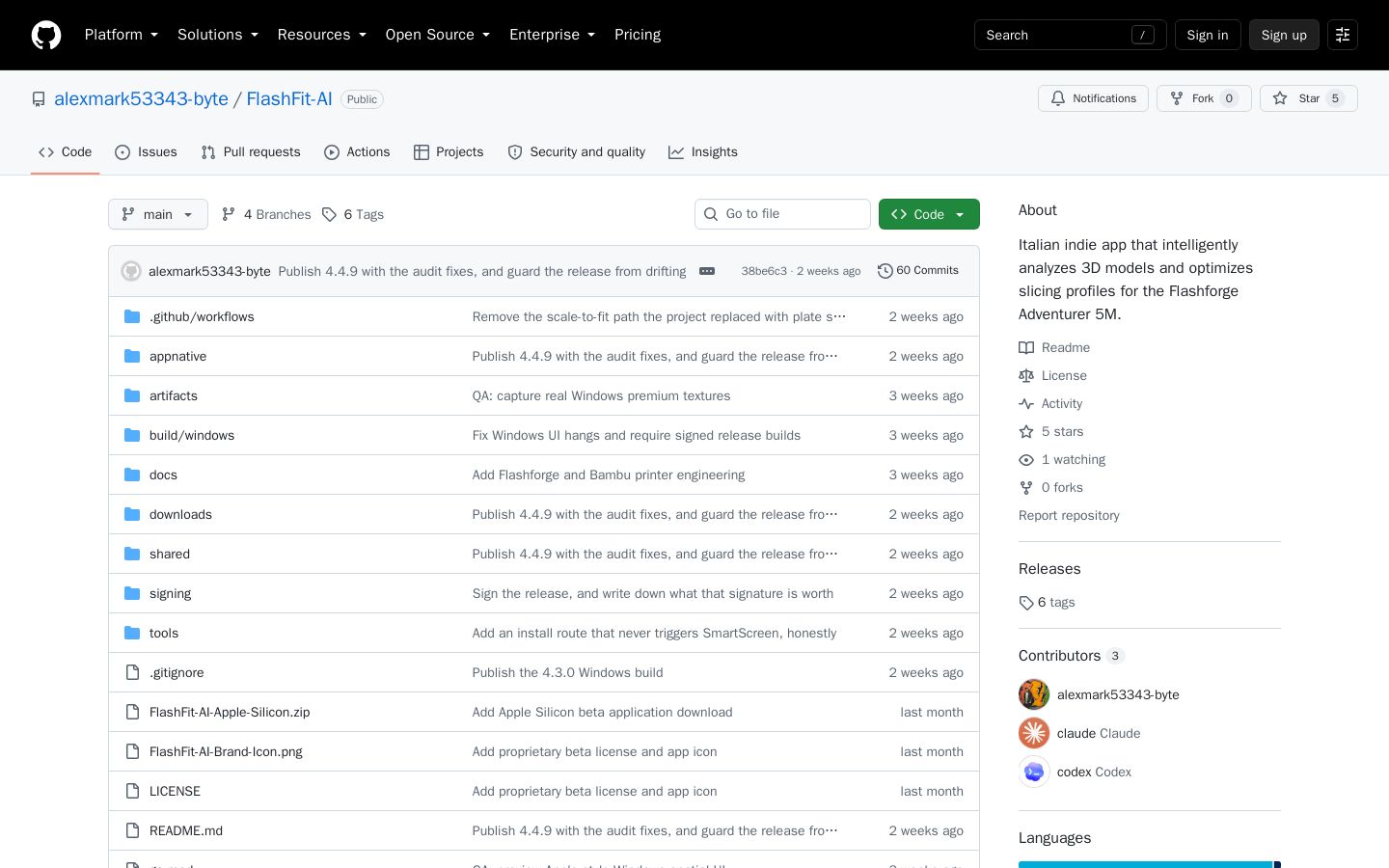Expand the Open Source menu
The width and height of the screenshot is (1389, 868).
click(438, 35)
